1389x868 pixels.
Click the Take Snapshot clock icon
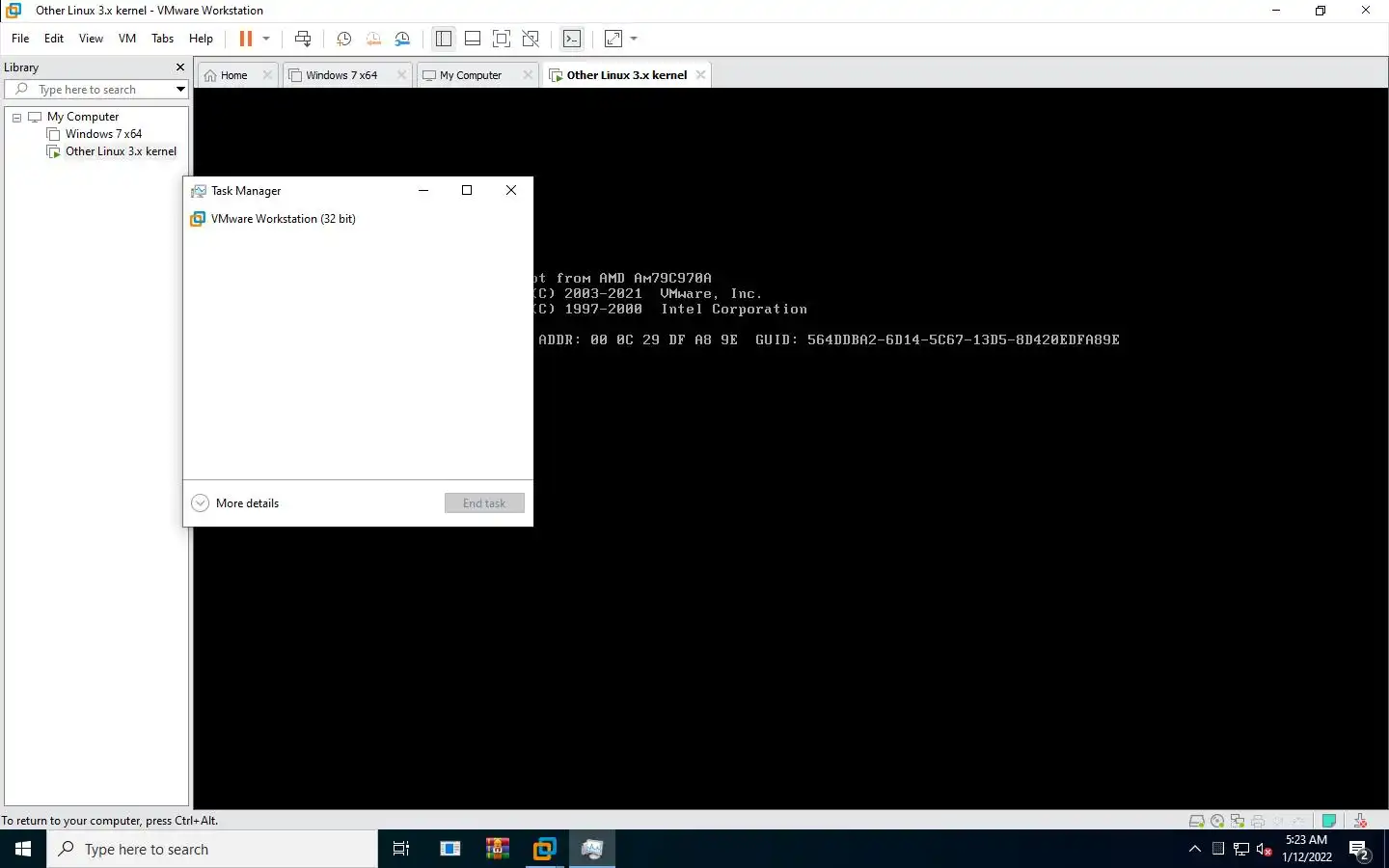pyautogui.click(x=343, y=39)
